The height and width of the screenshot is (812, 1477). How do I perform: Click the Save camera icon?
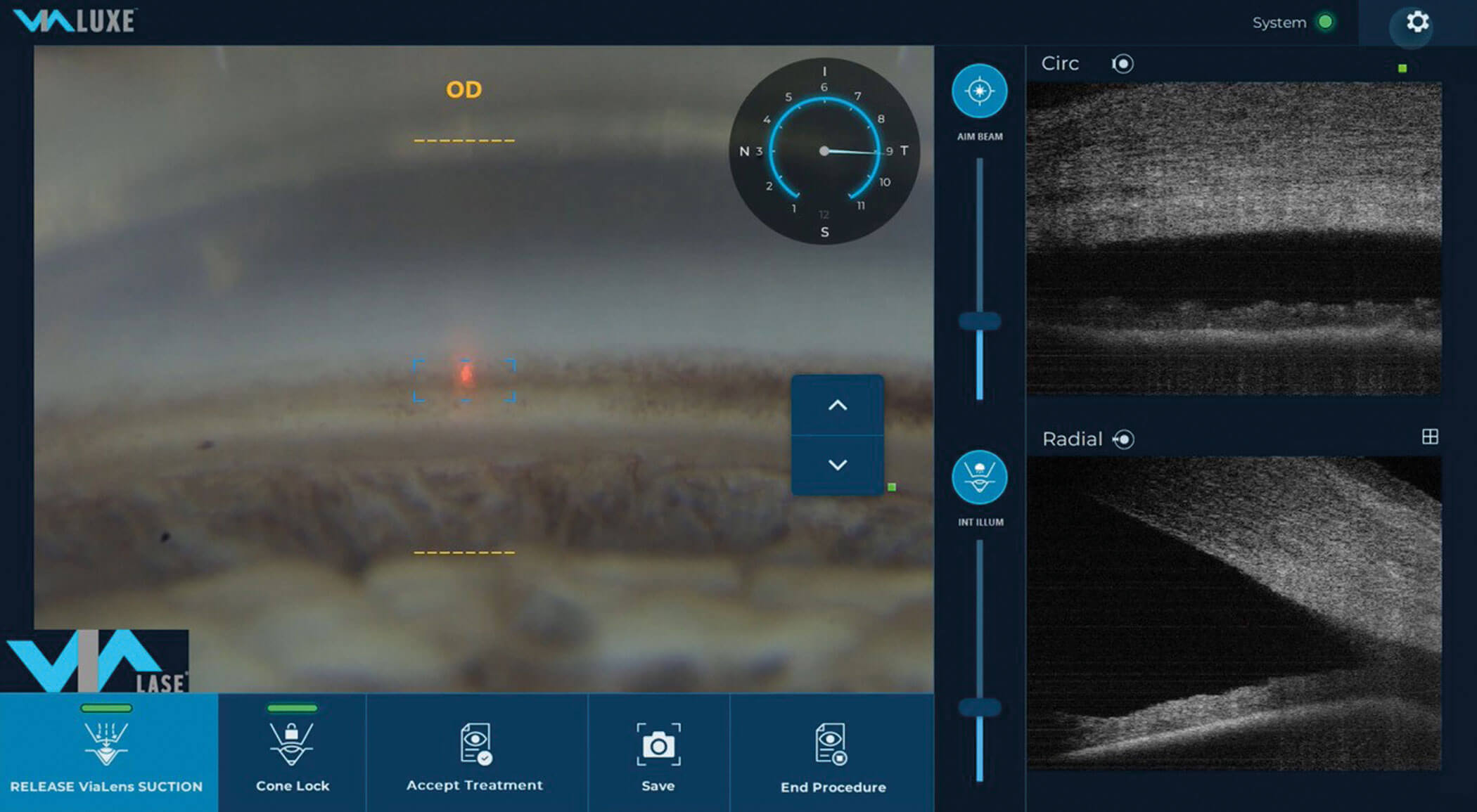[658, 745]
